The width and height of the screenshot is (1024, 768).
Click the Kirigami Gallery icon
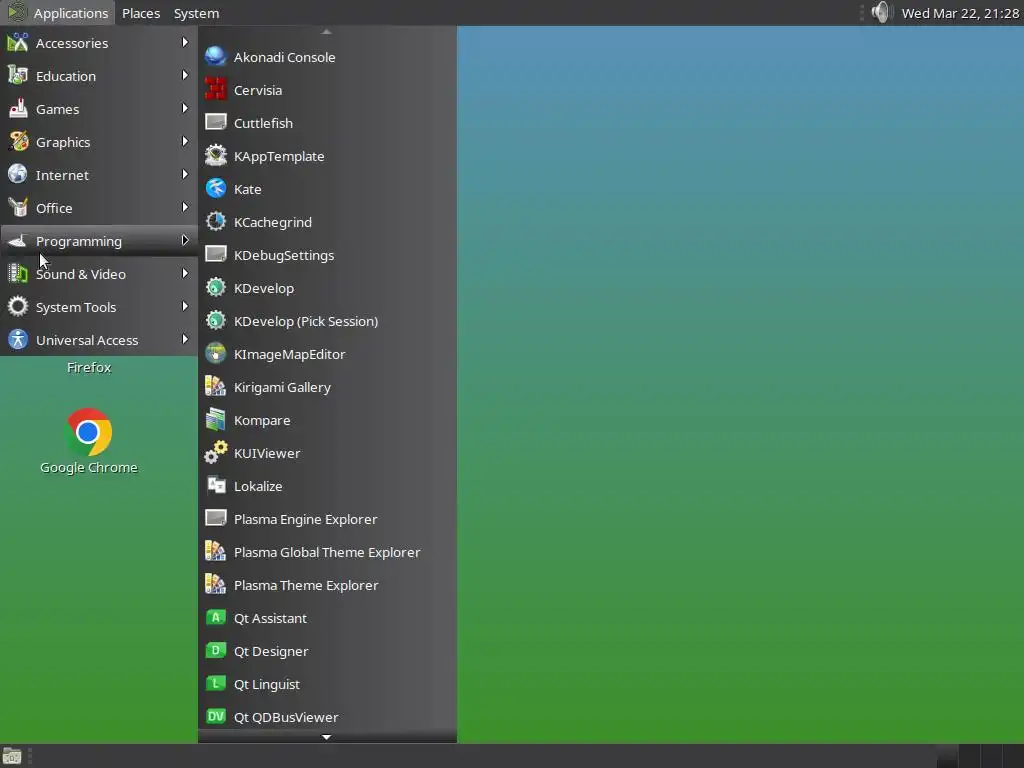tap(216, 387)
